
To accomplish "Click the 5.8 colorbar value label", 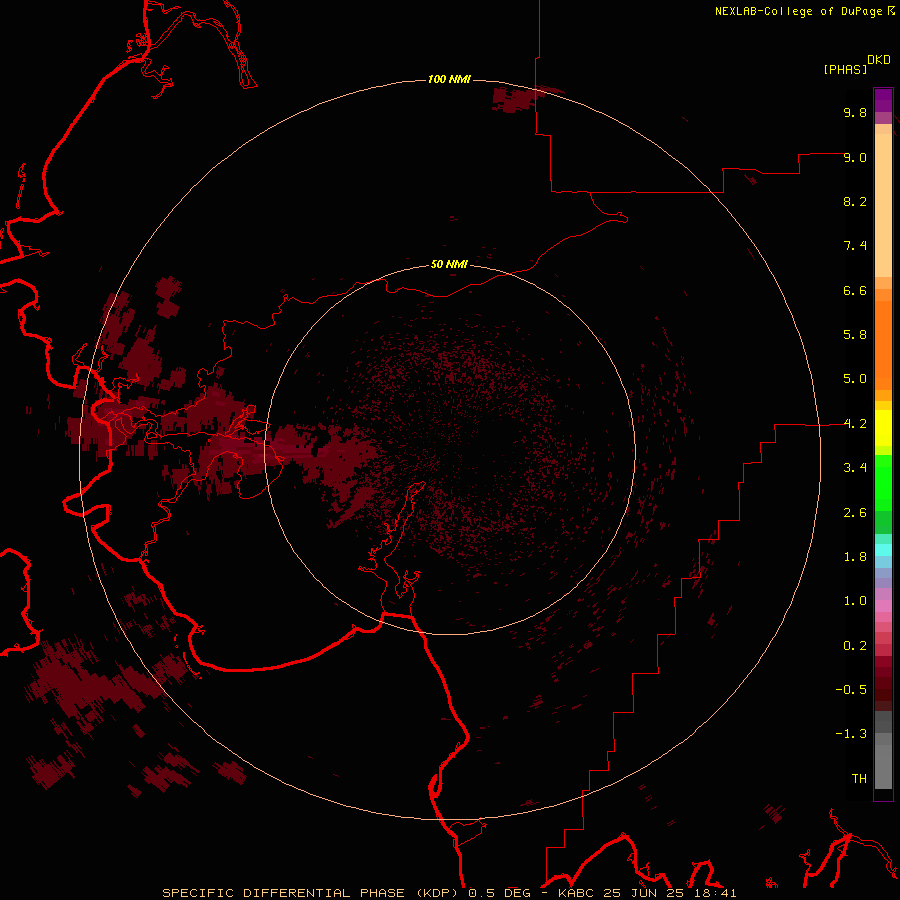I will pyautogui.click(x=855, y=334).
